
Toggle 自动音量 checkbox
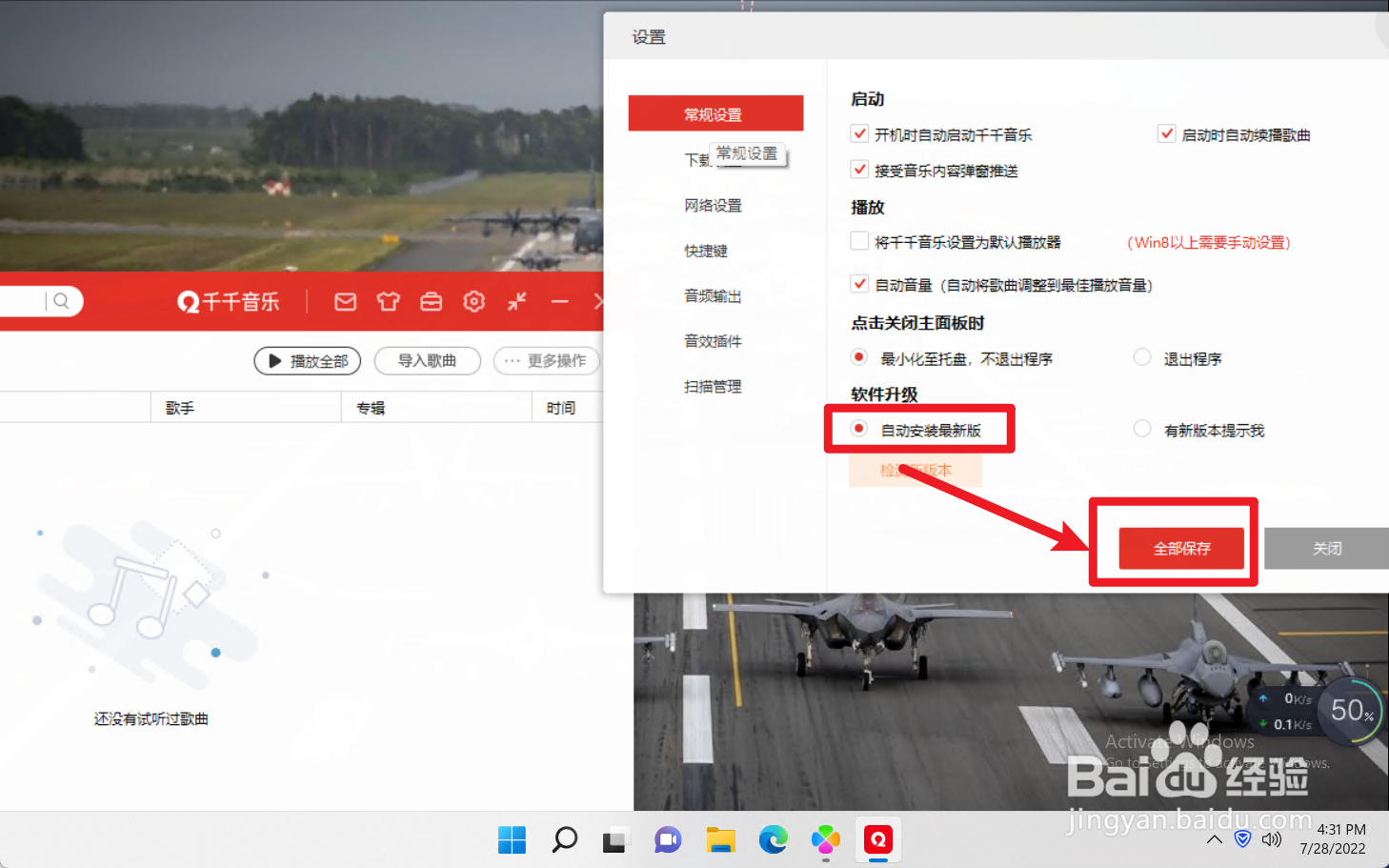(859, 284)
